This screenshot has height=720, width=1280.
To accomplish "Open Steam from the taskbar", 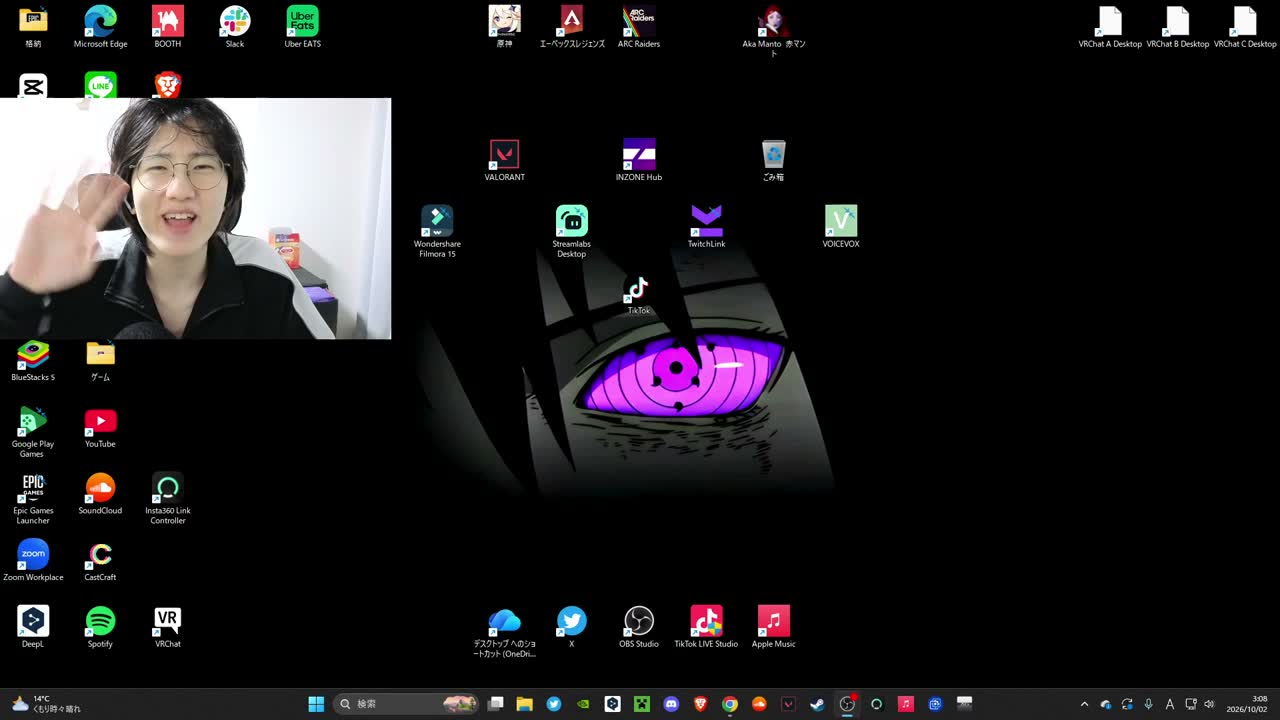I will (817, 704).
